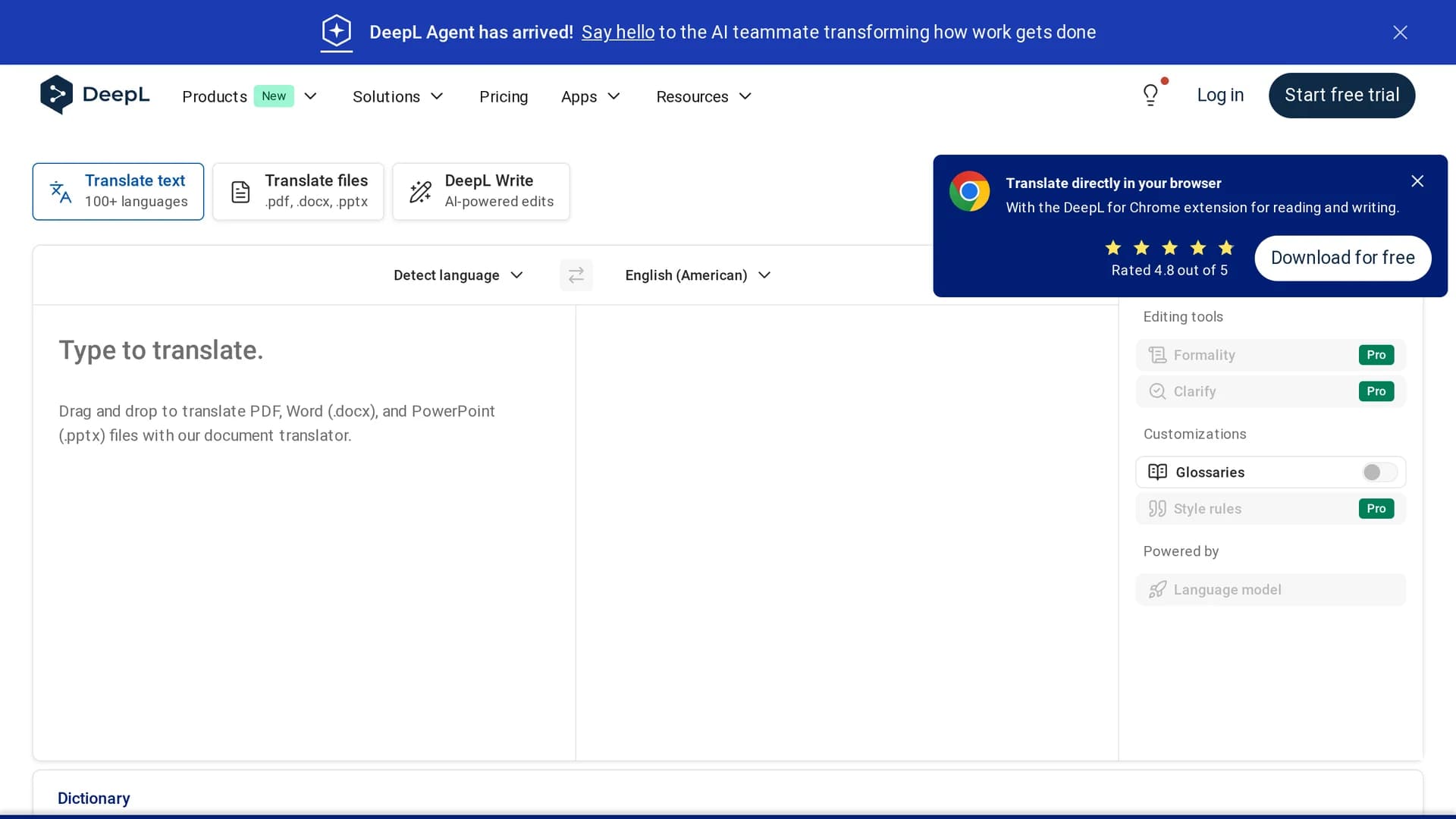Click the Powered by heading

pos(1181,551)
